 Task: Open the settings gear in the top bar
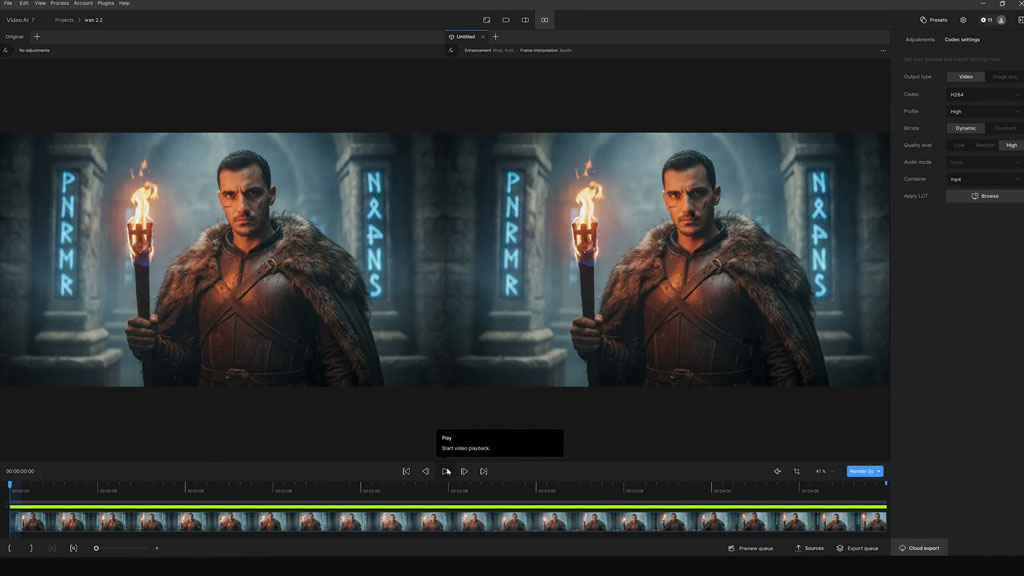point(963,20)
